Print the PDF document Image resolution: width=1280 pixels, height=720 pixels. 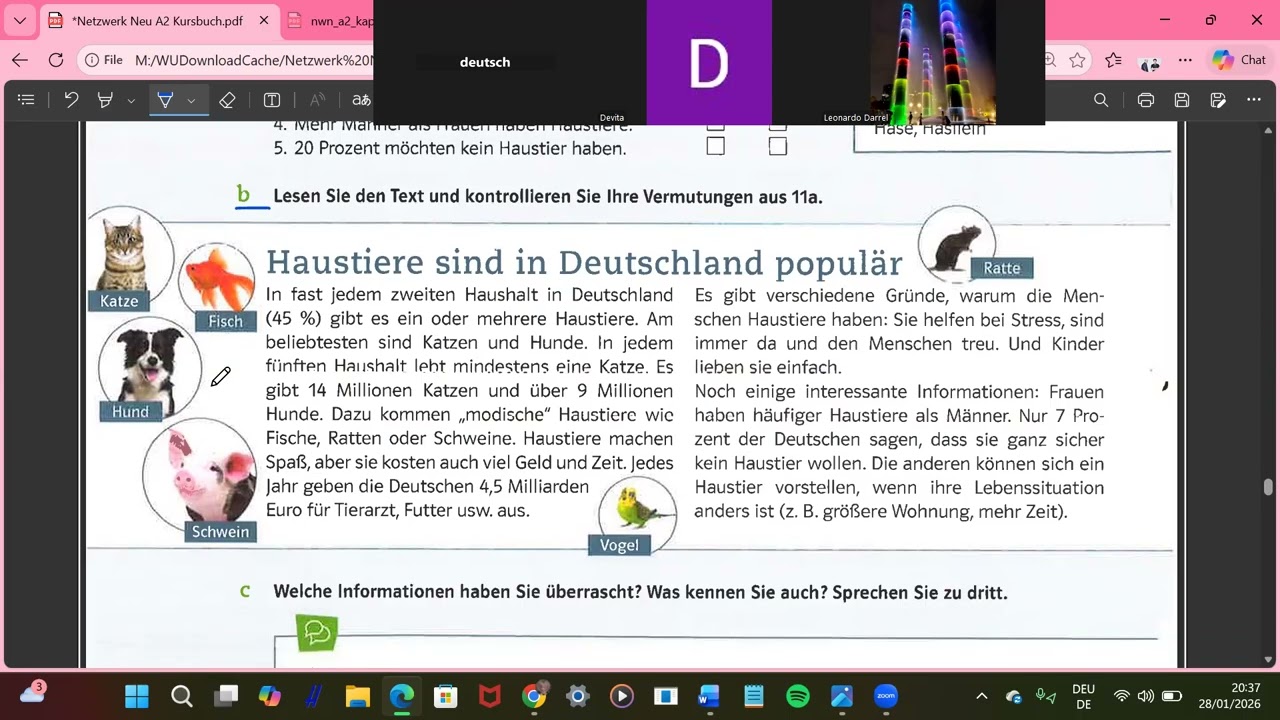[1146, 100]
